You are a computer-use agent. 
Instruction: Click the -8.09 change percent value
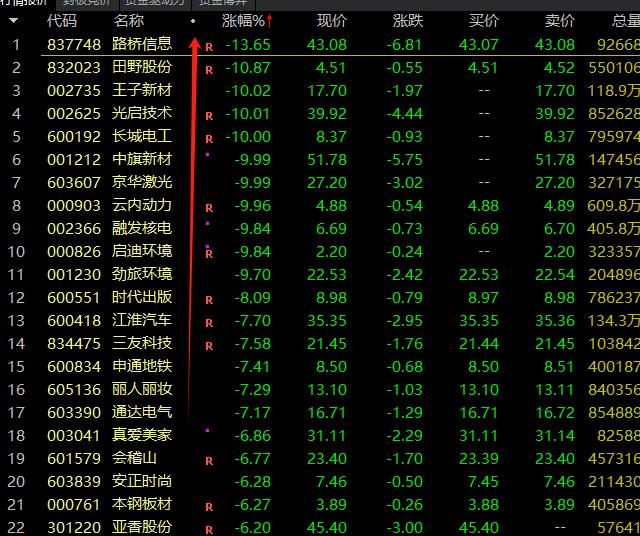point(253,298)
